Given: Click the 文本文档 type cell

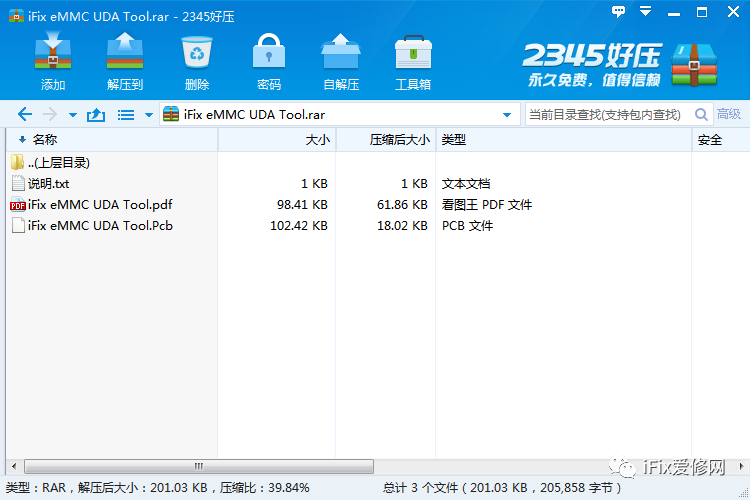Looking at the screenshot, I should pyautogui.click(x=466, y=184).
